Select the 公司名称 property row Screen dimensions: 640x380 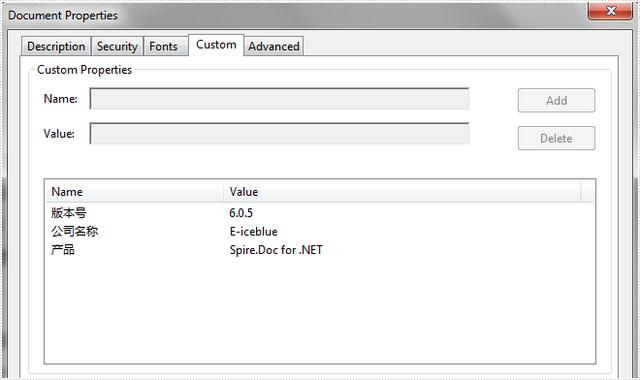tap(320, 231)
